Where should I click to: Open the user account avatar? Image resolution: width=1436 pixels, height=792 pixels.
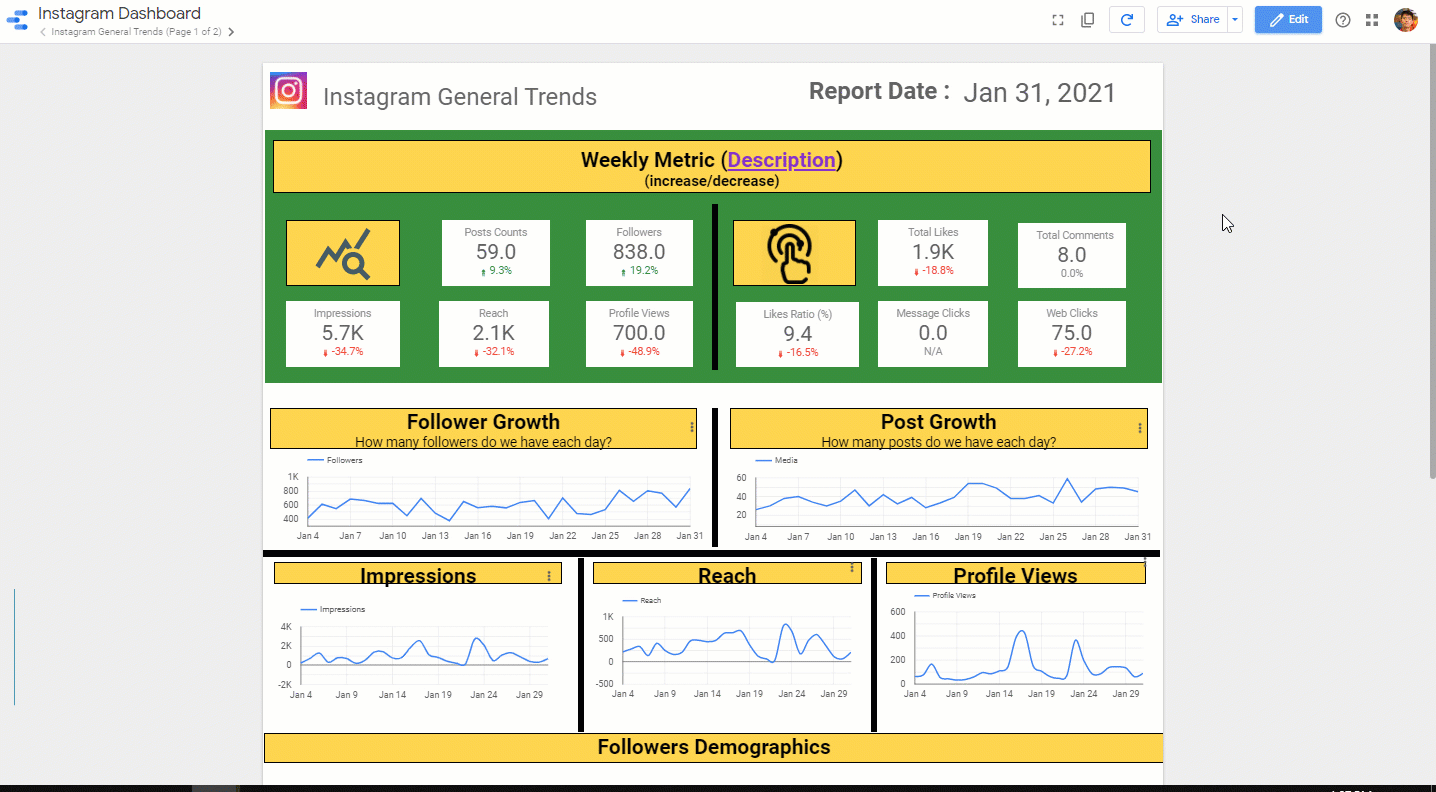coord(1406,20)
